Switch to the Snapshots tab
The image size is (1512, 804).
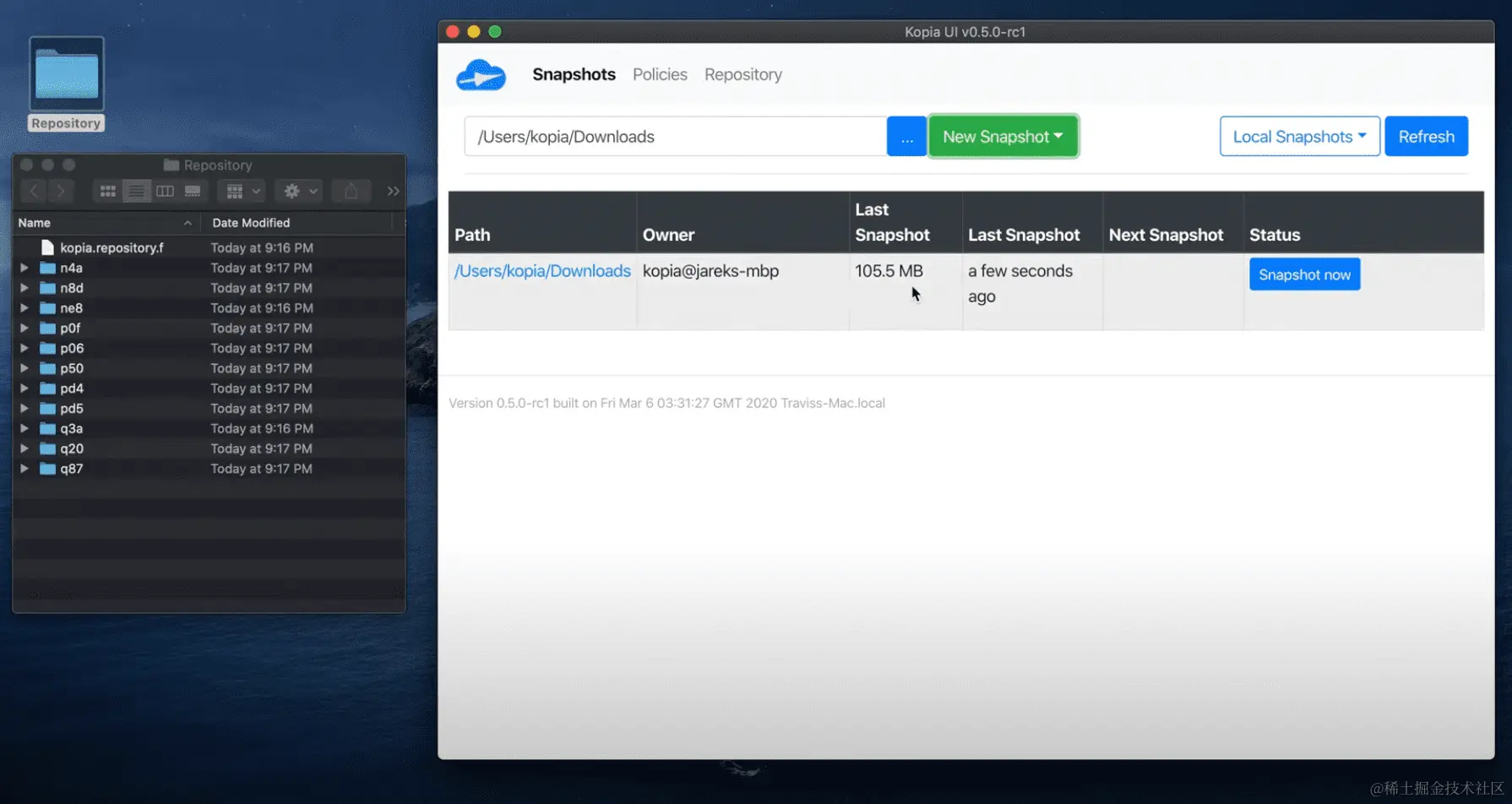pyautogui.click(x=574, y=74)
